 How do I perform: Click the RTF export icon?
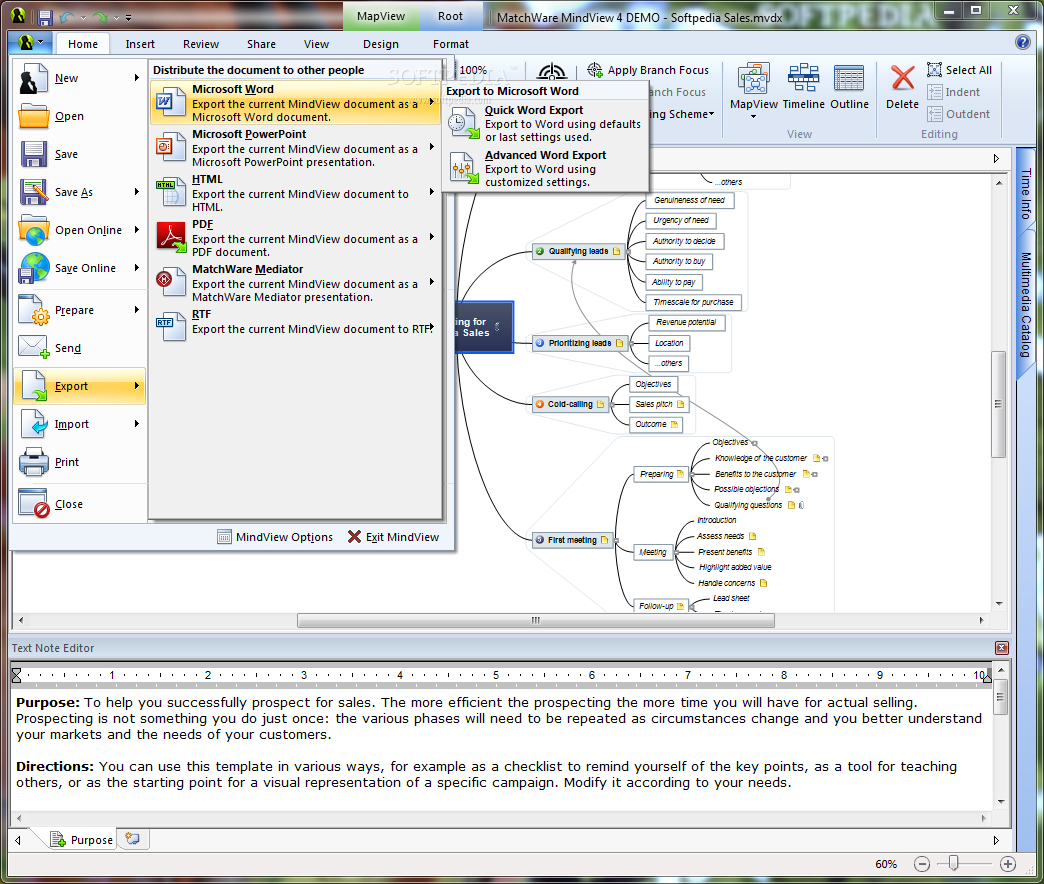click(x=170, y=326)
